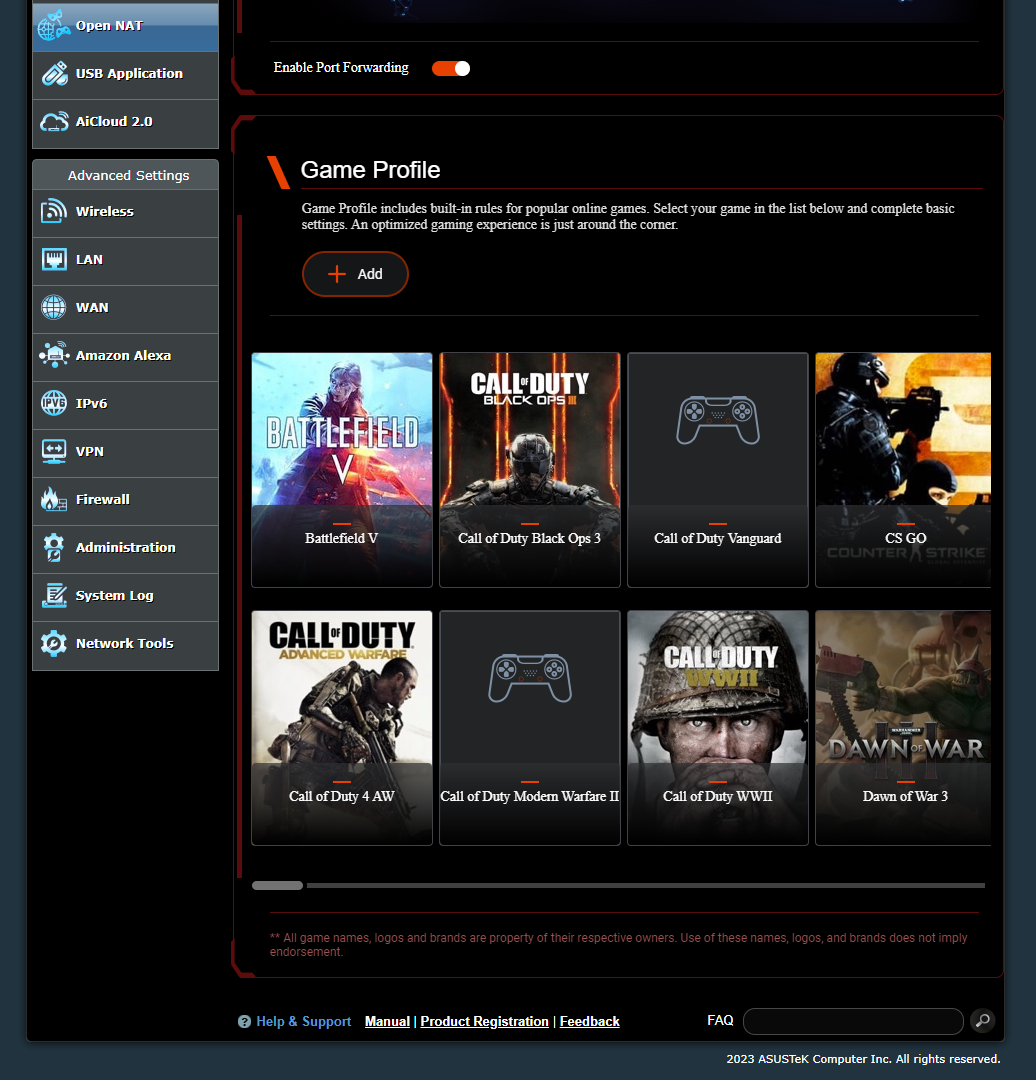The image size is (1036, 1080).
Task: Click the VPN monitor icon
Action: tap(54, 452)
